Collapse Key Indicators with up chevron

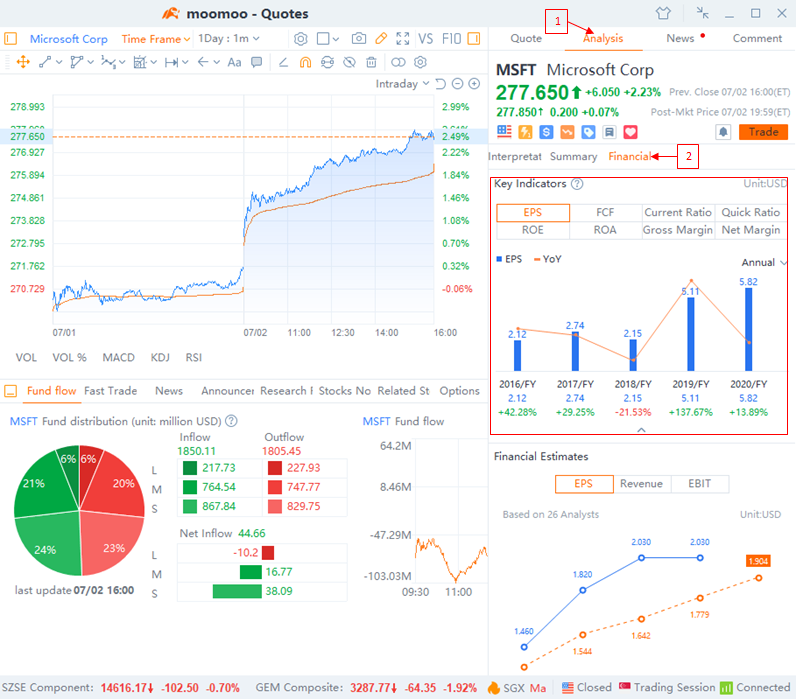click(641, 430)
